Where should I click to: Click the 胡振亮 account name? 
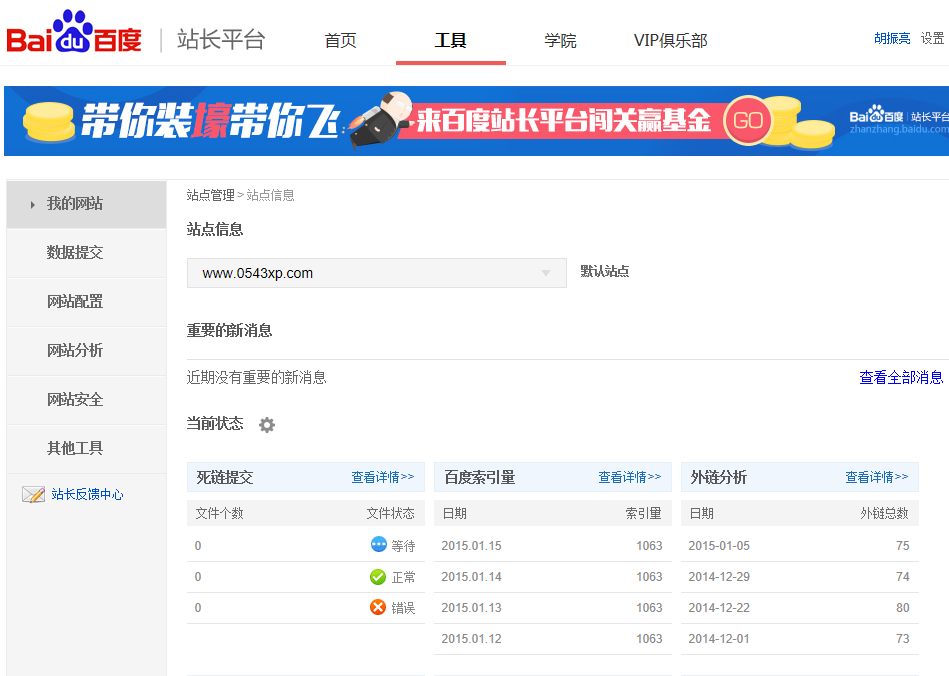[x=891, y=37]
